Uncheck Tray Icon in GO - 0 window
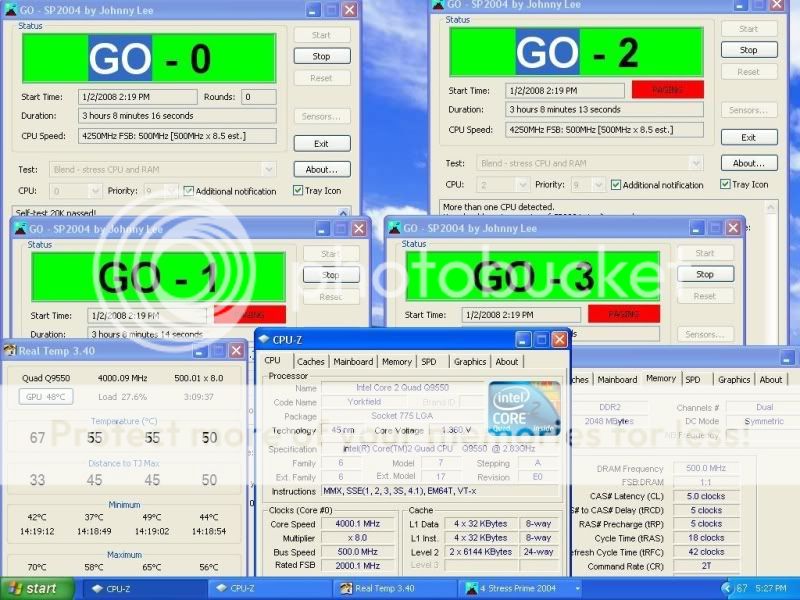800x600 pixels. (x=298, y=191)
